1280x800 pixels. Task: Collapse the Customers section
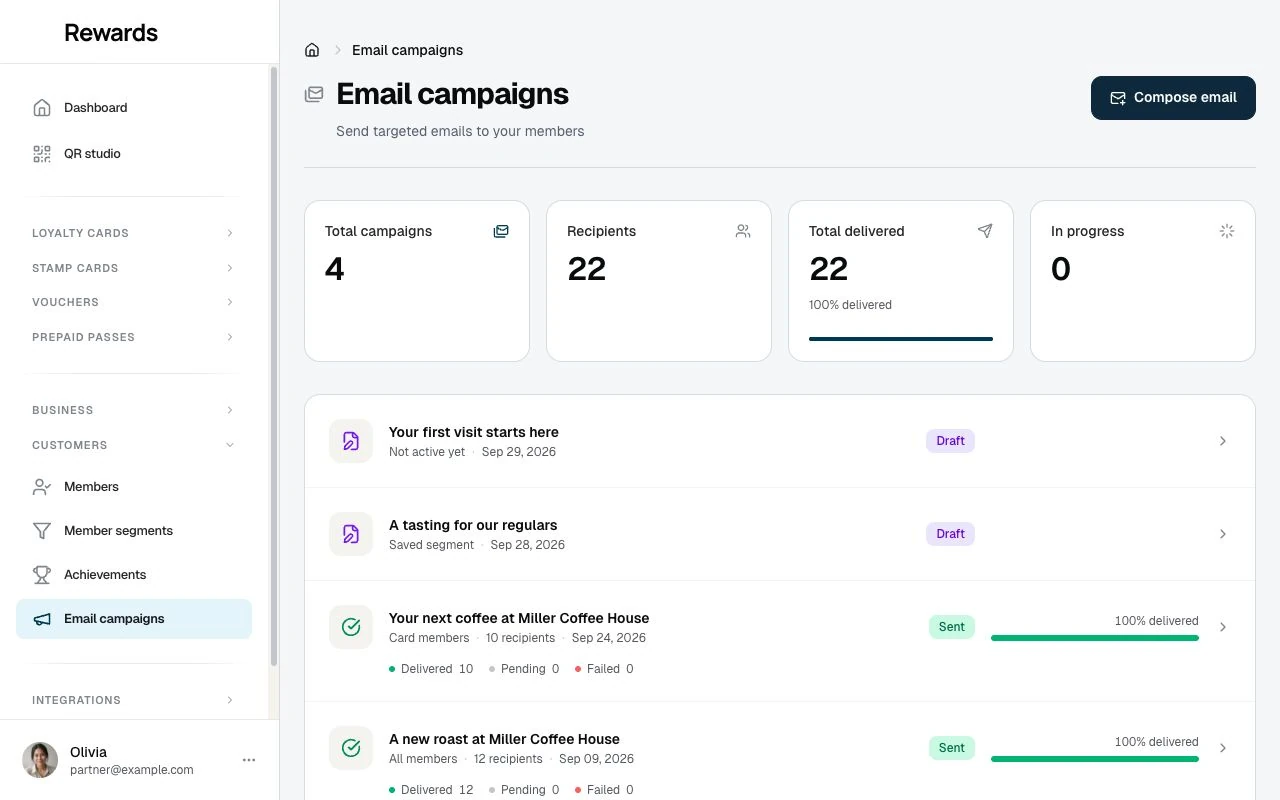(134, 445)
